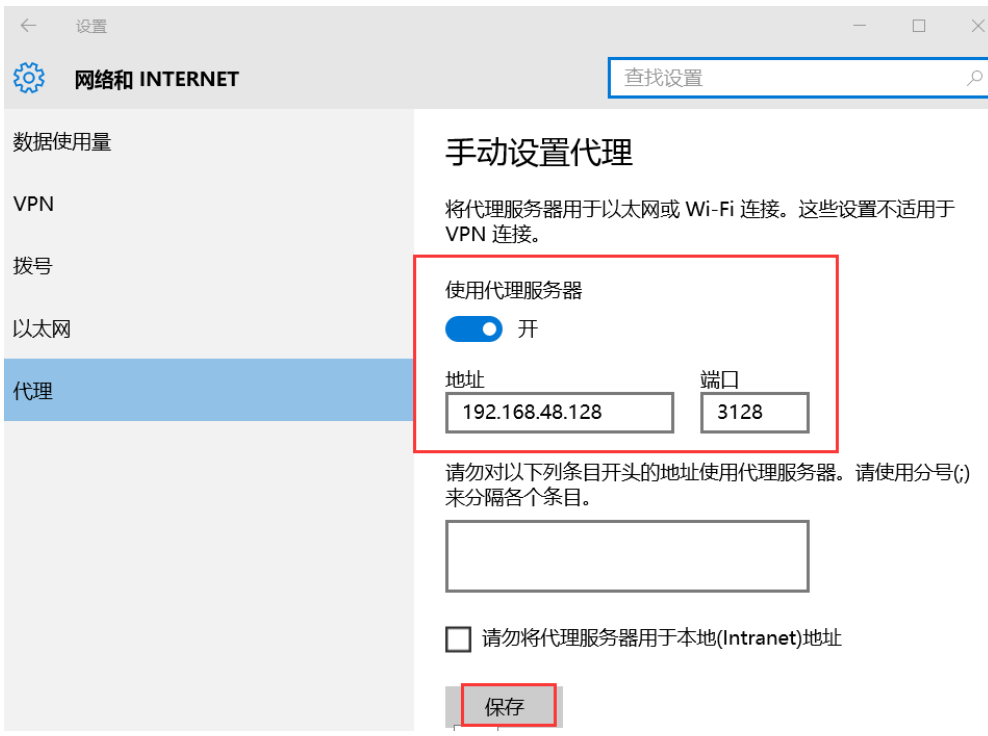Minimize the Settings window
The height and width of the screenshot is (736, 988).
pyautogui.click(x=859, y=25)
